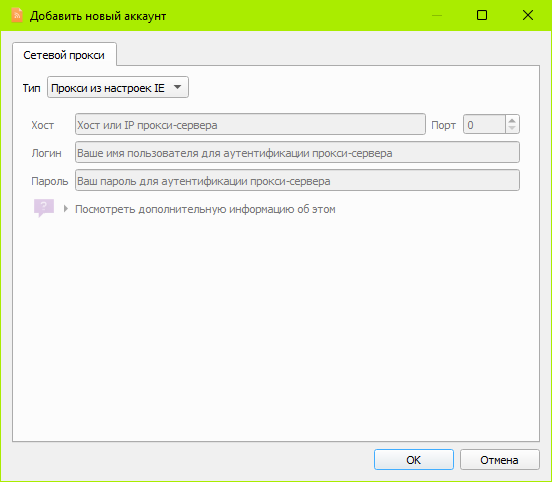Expand additional information disclosure triangle

coord(65,209)
